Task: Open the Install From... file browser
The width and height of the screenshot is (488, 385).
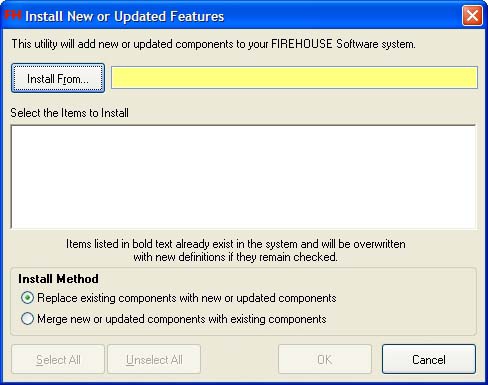Action: (x=58, y=78)
